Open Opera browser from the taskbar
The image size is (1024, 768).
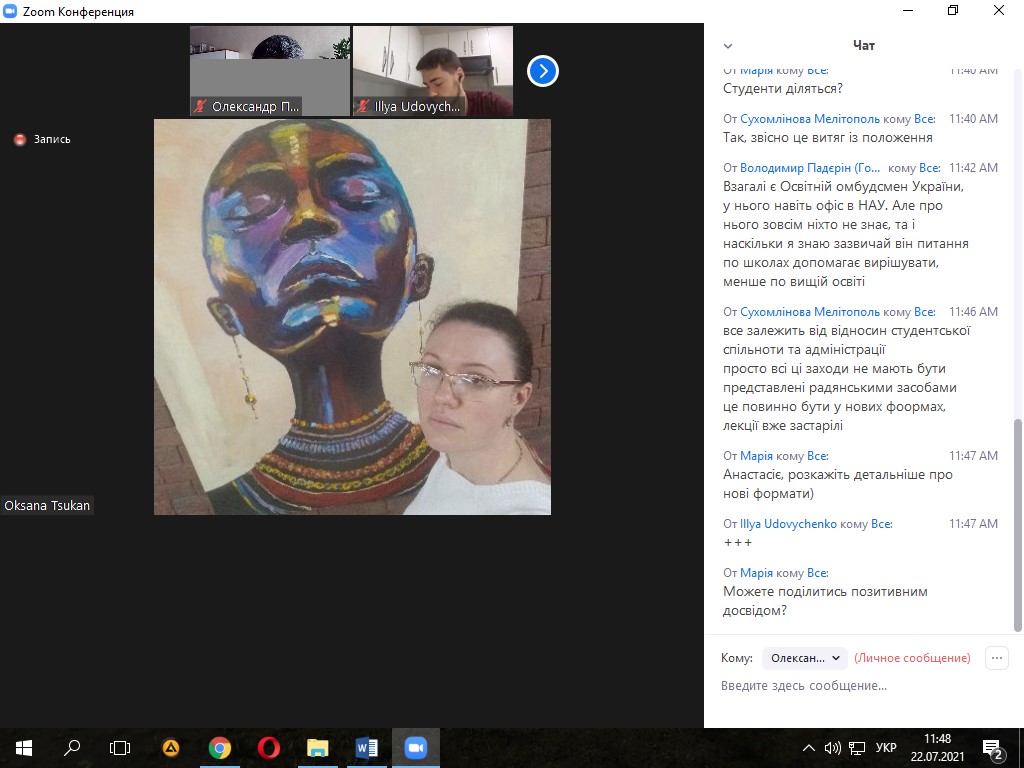pos(268,748)
